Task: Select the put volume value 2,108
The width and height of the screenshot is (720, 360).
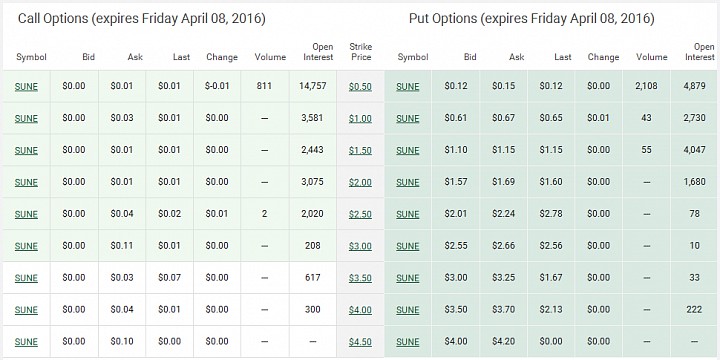Action: click(647, 86)
